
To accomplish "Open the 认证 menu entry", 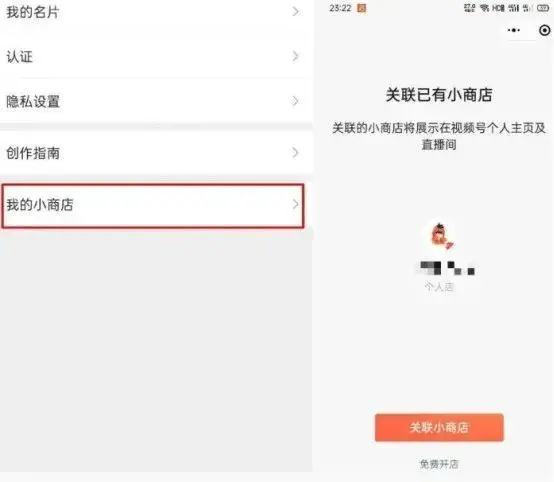I will tap(153, 56).
